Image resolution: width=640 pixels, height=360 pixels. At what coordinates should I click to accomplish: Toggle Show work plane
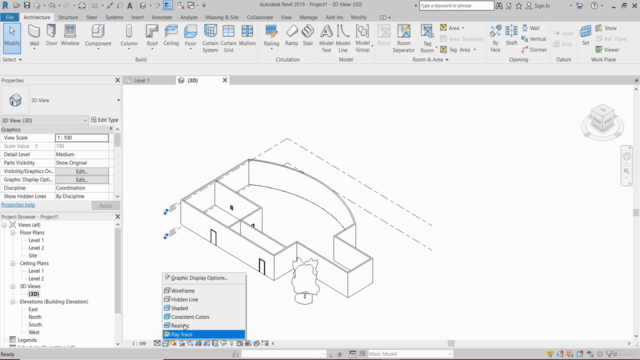click(606, 28)
